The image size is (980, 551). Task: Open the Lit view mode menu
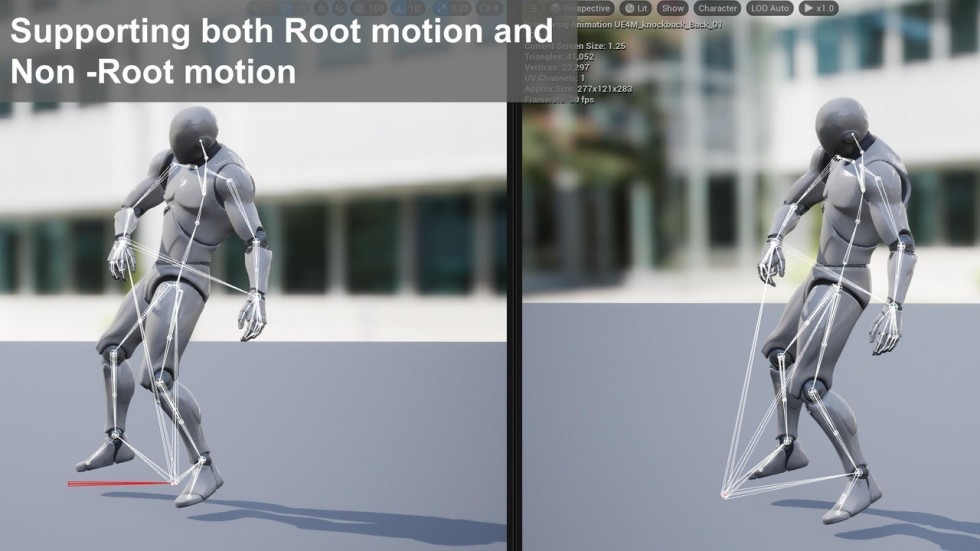point(637,8)
